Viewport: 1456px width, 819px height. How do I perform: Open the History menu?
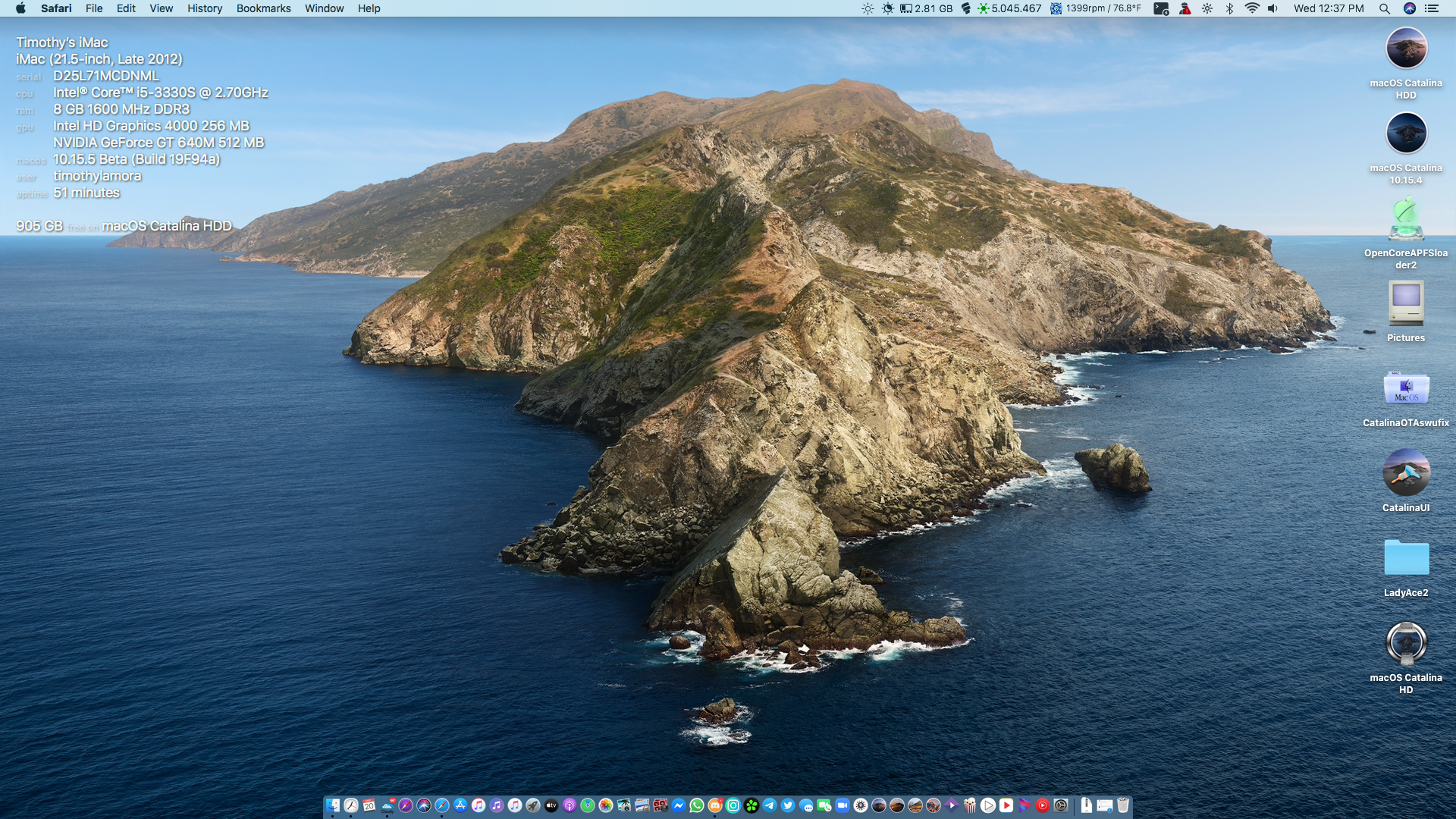pos(205,8)
